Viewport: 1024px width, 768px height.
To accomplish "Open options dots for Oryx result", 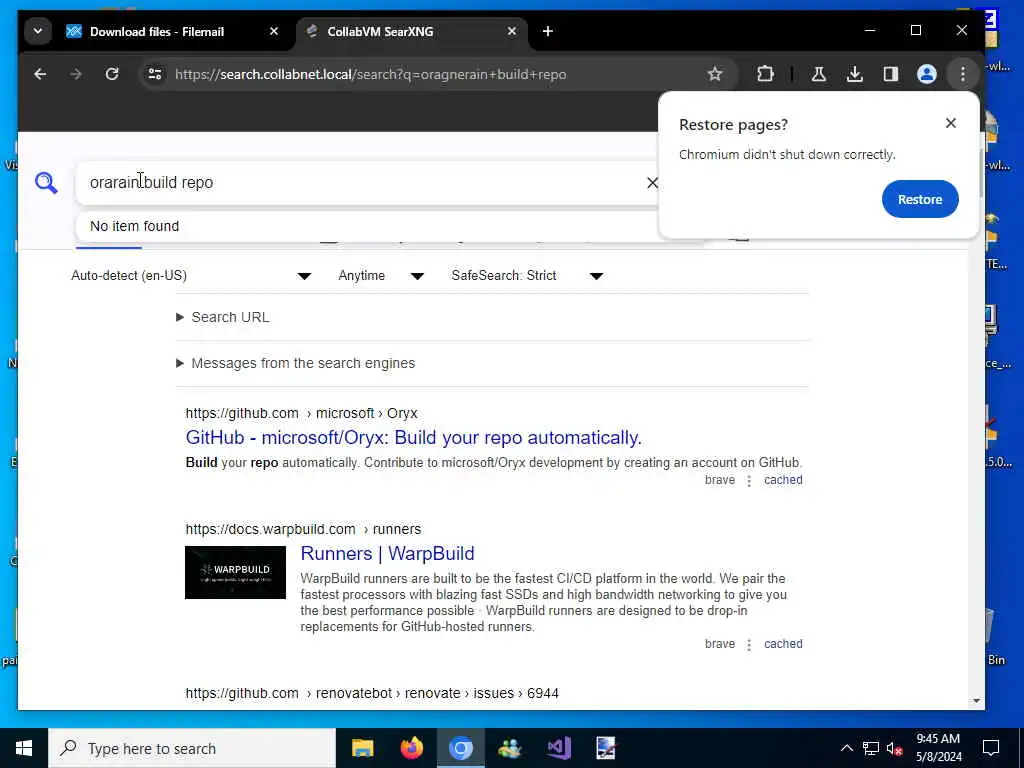I will click(x=749, y=481).
